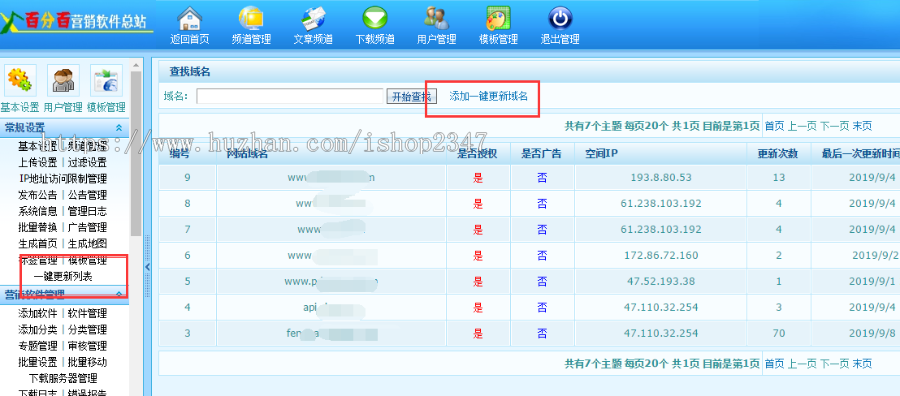Open the 文章频道 toolbar icon
This screenshot has height=396, width=900.
pos(313,19)
